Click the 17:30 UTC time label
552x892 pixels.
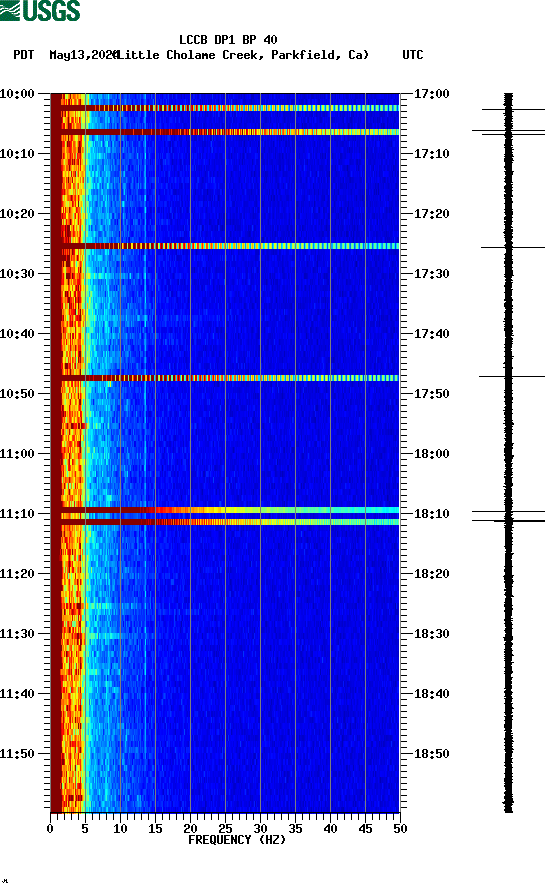click(x=431, y=274)
